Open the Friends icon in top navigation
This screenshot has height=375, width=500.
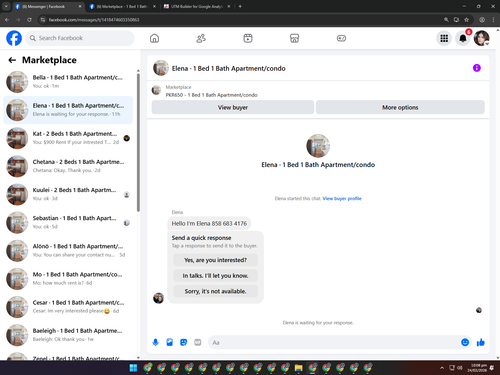(201, 38)
